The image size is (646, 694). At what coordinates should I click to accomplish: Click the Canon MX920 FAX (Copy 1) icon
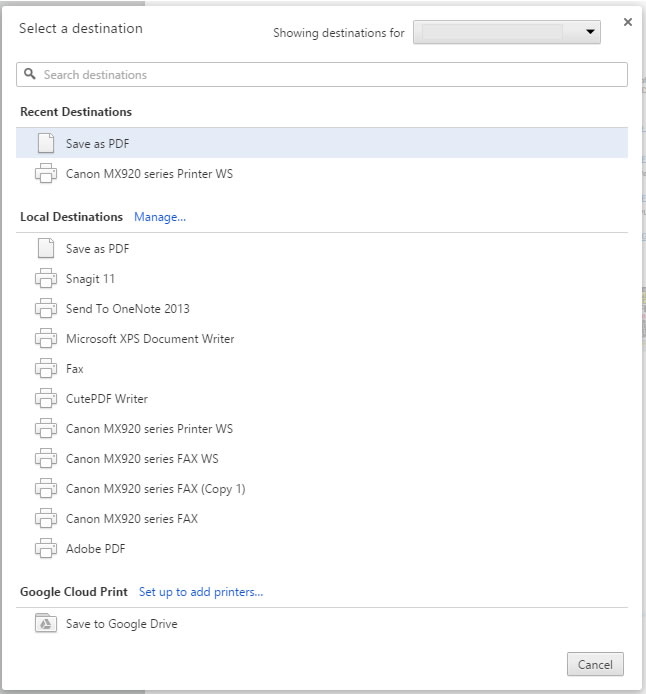[46, 489]
